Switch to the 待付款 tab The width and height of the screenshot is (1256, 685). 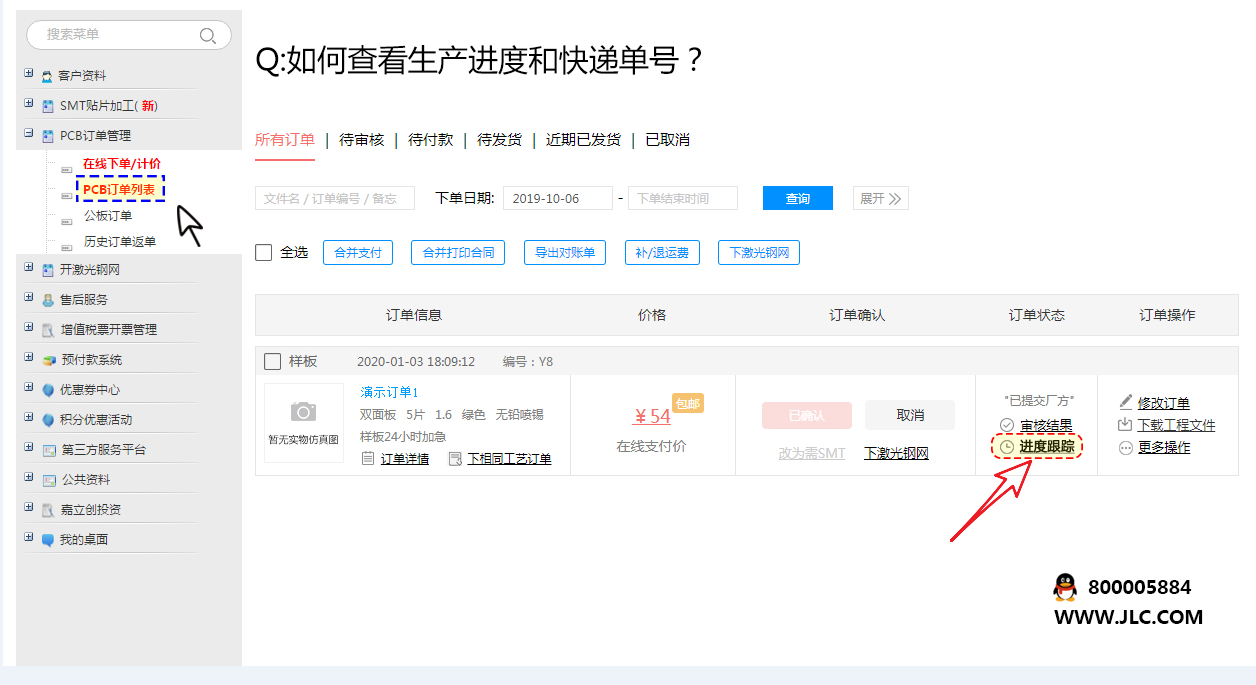pyautogui.click(x=430, y=140)
